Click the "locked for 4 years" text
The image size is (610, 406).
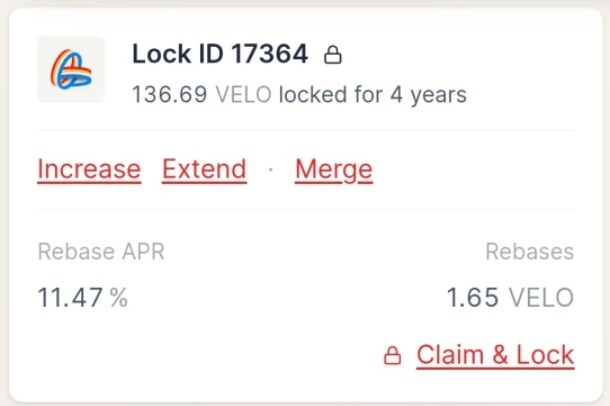373,95
